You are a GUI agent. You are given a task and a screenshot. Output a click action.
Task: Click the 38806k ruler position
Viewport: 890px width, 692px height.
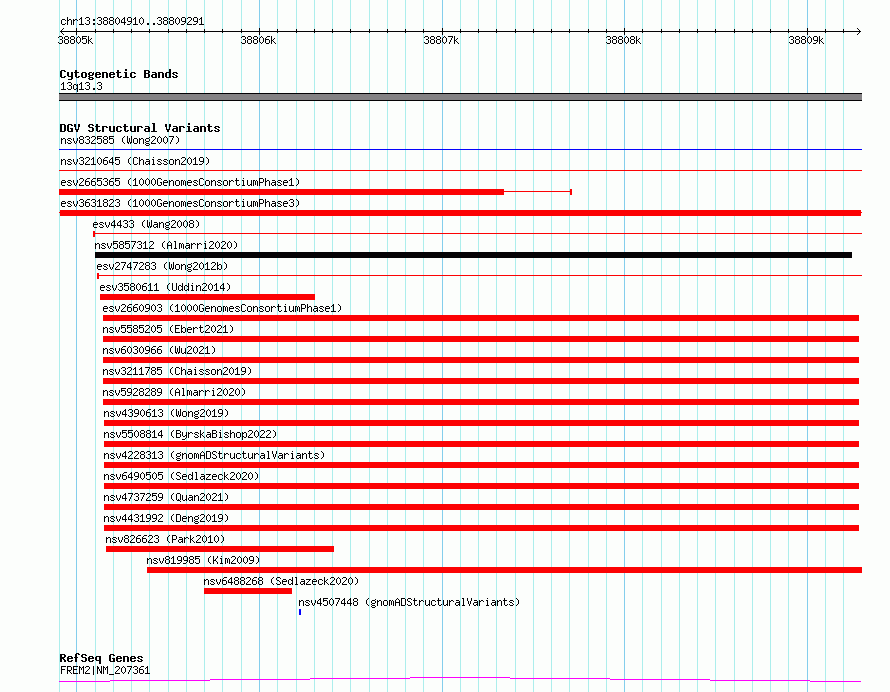pyautogui.click(x=258, y=40)
